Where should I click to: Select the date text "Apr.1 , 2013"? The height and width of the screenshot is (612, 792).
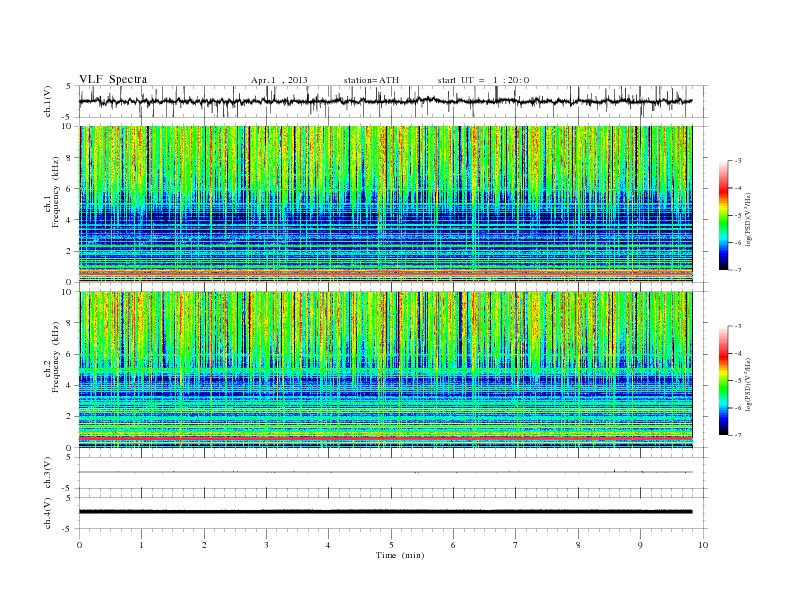pyautogui.click(x=279, y=80)
